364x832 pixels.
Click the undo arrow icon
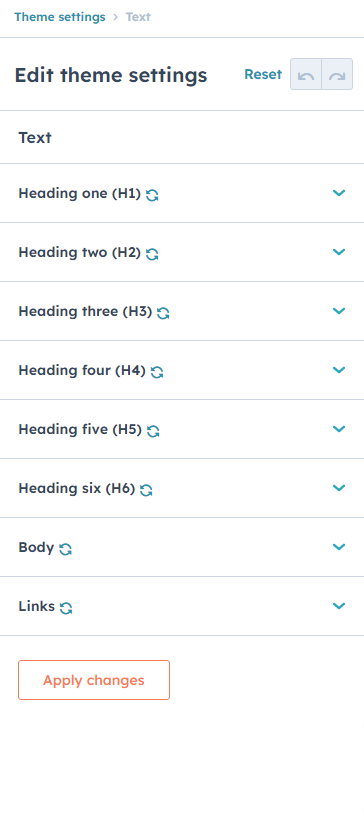tap(306, 74)
